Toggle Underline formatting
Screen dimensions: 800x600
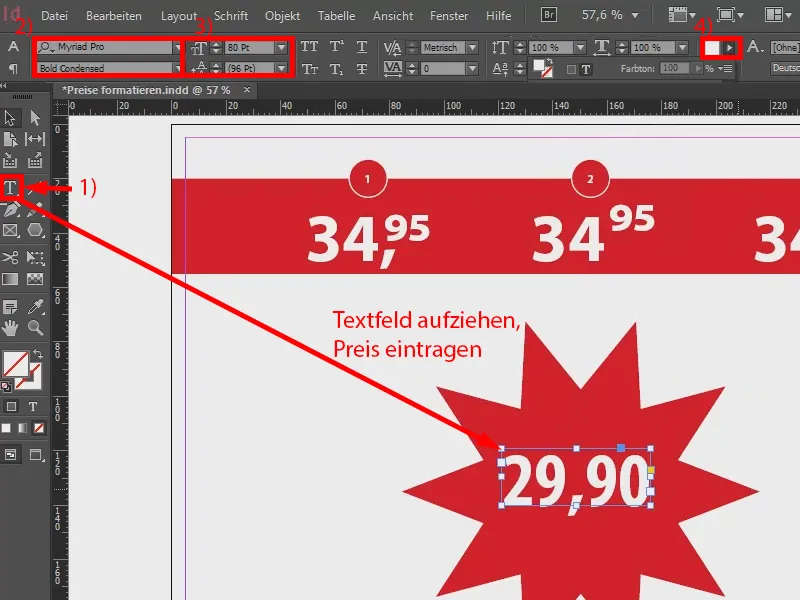pyautogui.click(x=362, y=47)
